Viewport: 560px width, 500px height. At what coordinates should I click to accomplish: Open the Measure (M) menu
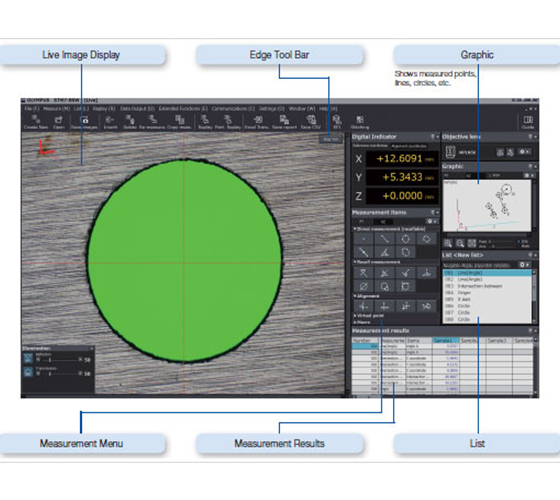point(56,109)
